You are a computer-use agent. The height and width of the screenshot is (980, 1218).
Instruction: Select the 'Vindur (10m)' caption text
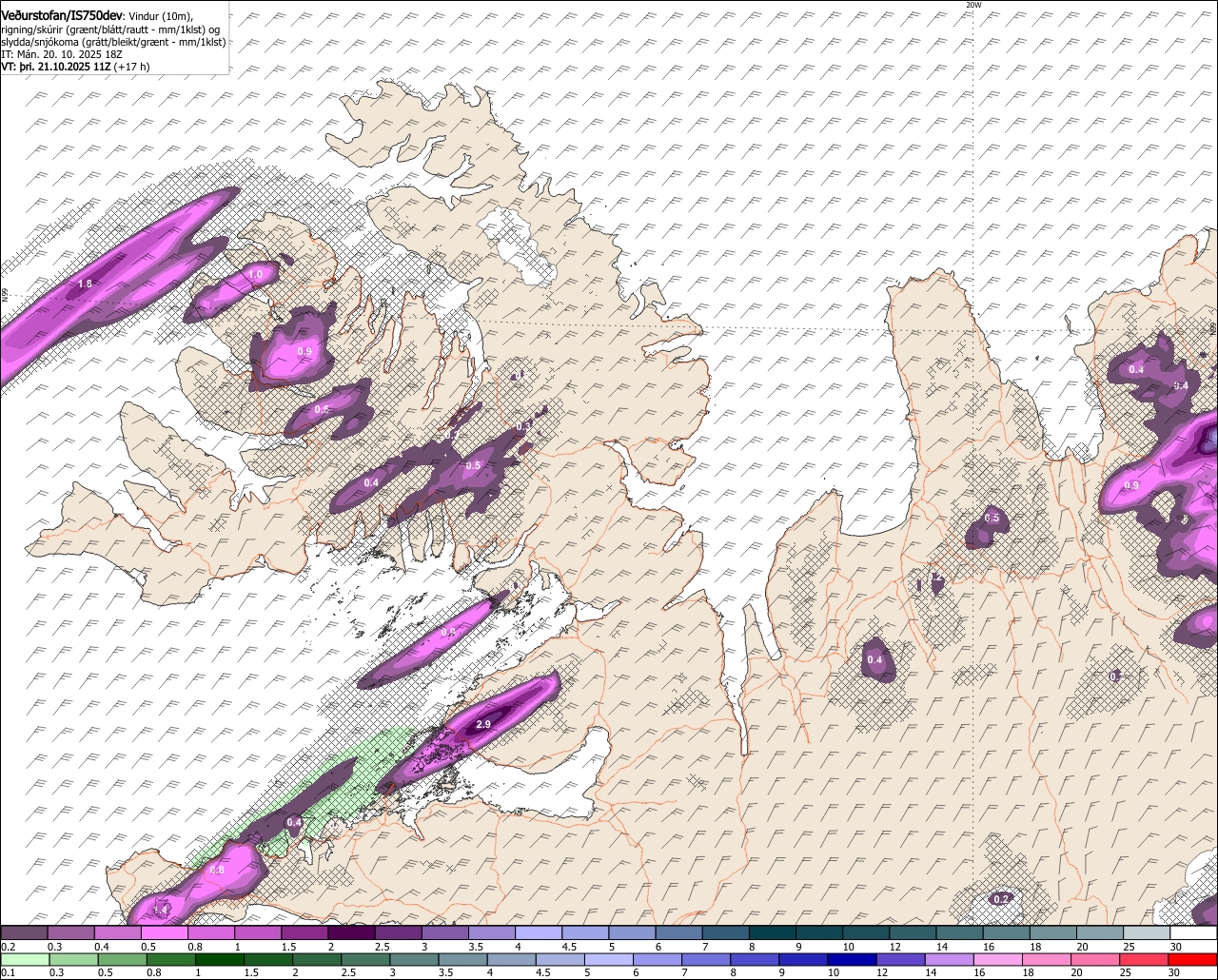(x=160, y=15)
